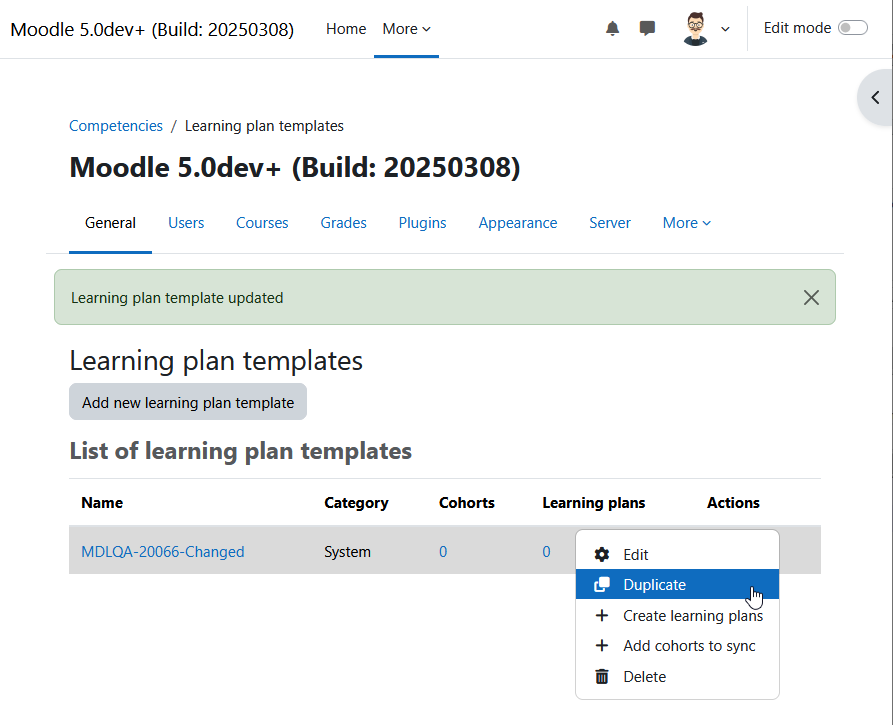Image resolution: width=893 pixels, height=725 pixels.
Task: Click the Duplicate copy icon in menu
Action: tap(602, 584)
